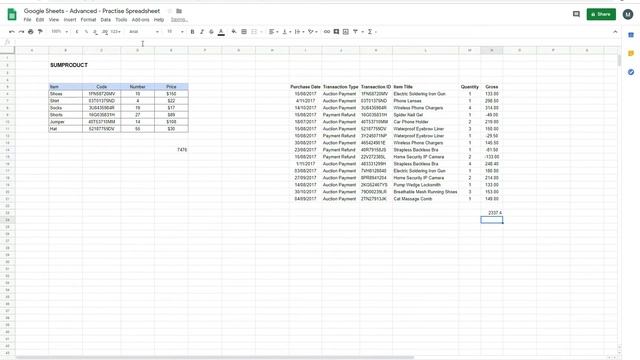Screen dimensions: 640x360
Task: Move document using folder icon
Action: (x=179, y=11)
